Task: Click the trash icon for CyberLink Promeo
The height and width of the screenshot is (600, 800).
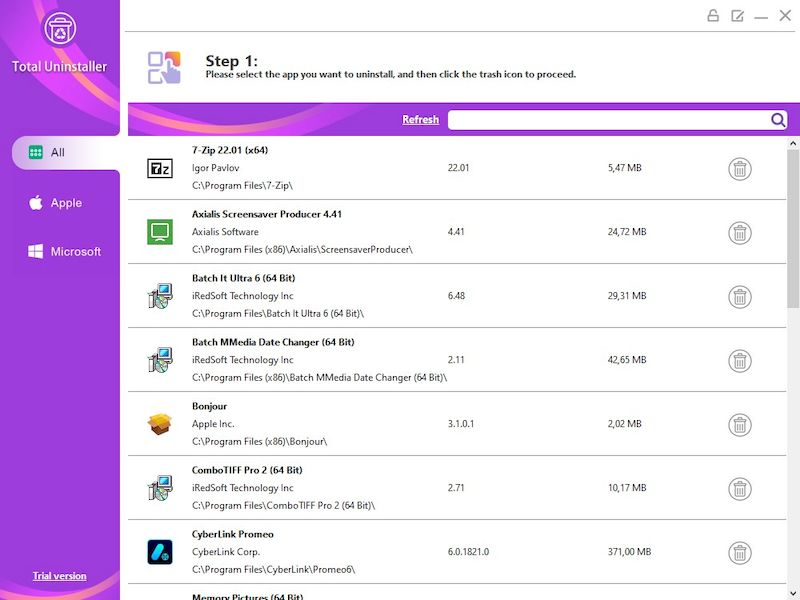Action: (739, 552)
